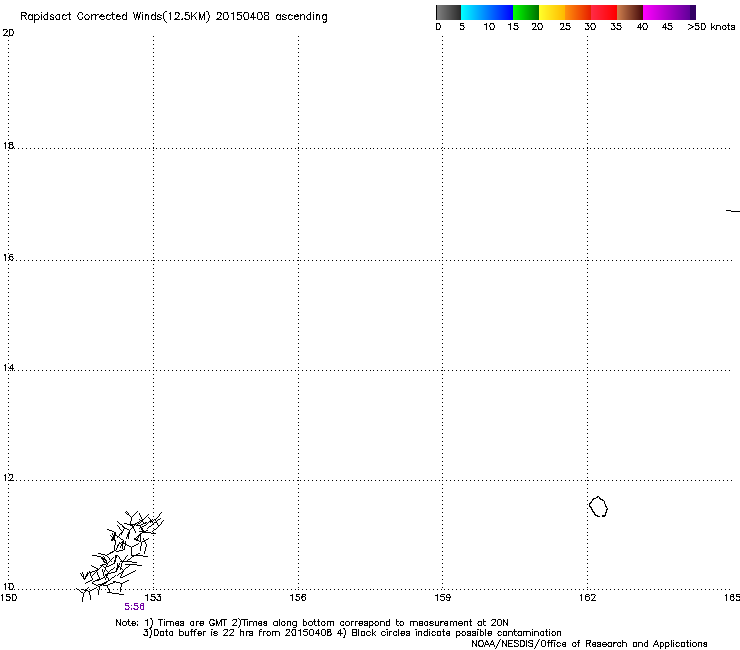
Task: Click the '>50 knots' legend label
Action: 711,27
